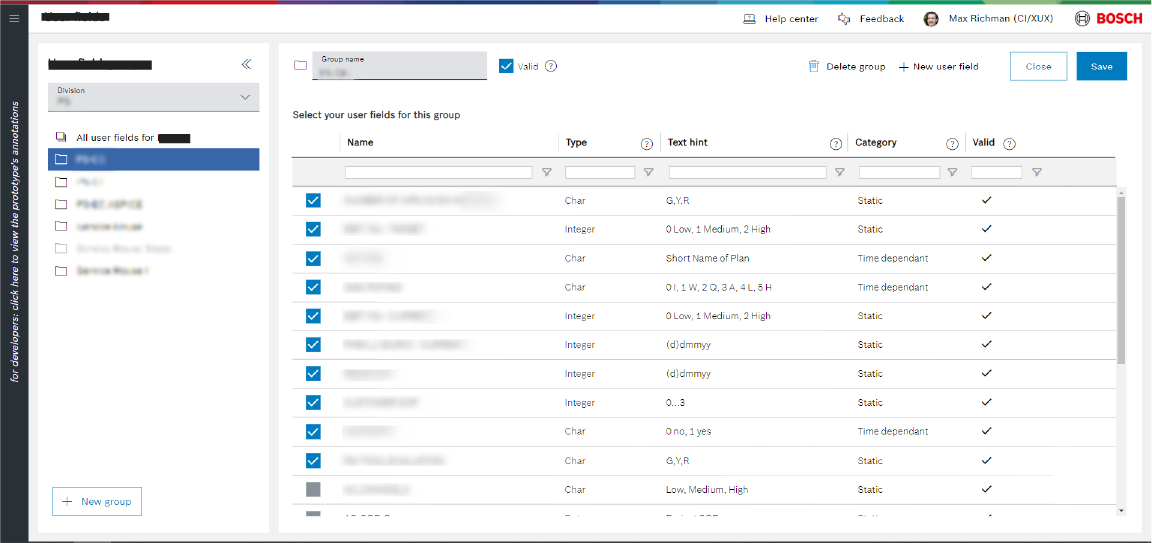Click the table's vertical scrollbar
The width and height of the screenshot is (1152, 543).
[1120, 280]
